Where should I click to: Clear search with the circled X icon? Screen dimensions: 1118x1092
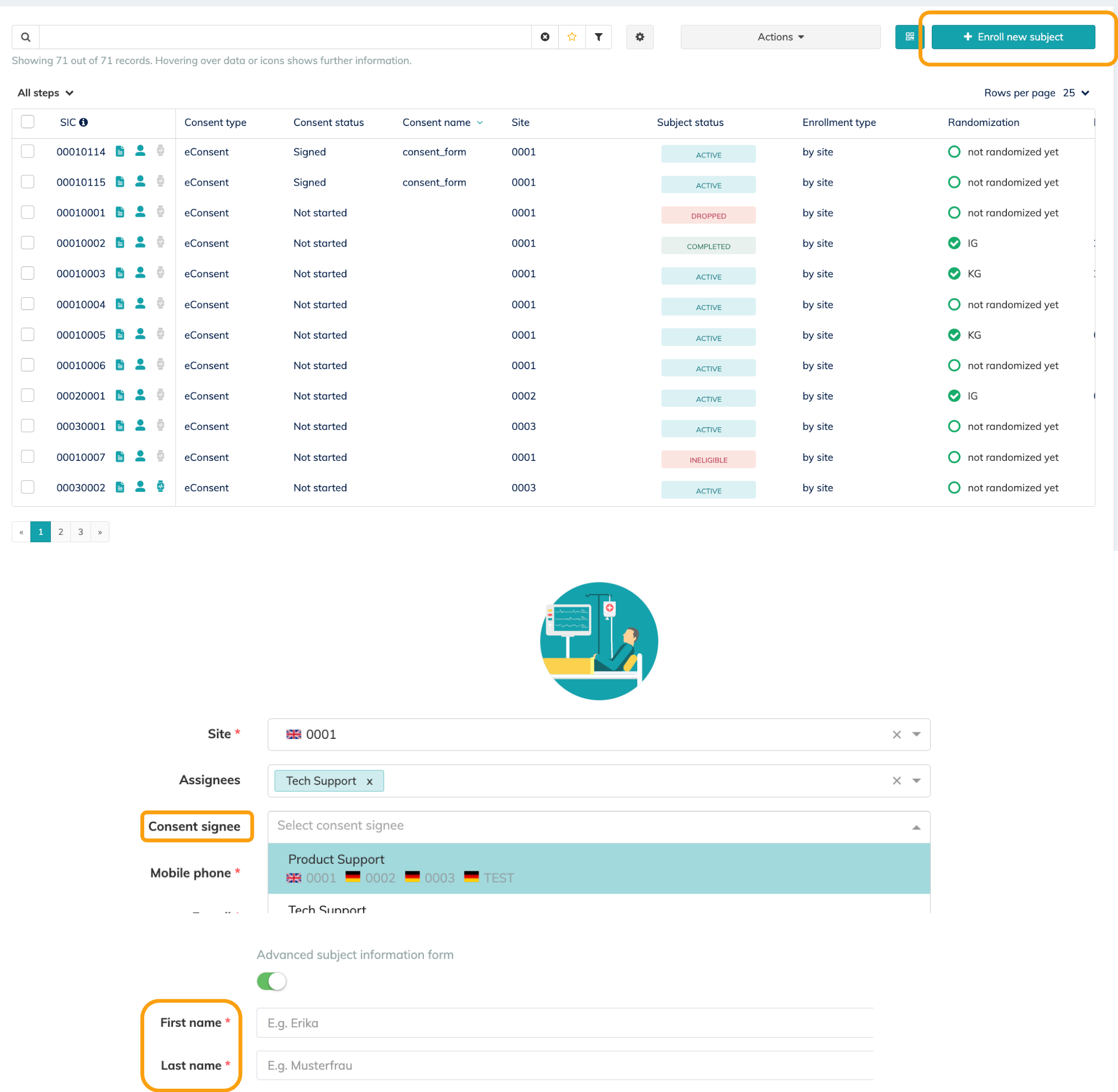tap(544, 36)
